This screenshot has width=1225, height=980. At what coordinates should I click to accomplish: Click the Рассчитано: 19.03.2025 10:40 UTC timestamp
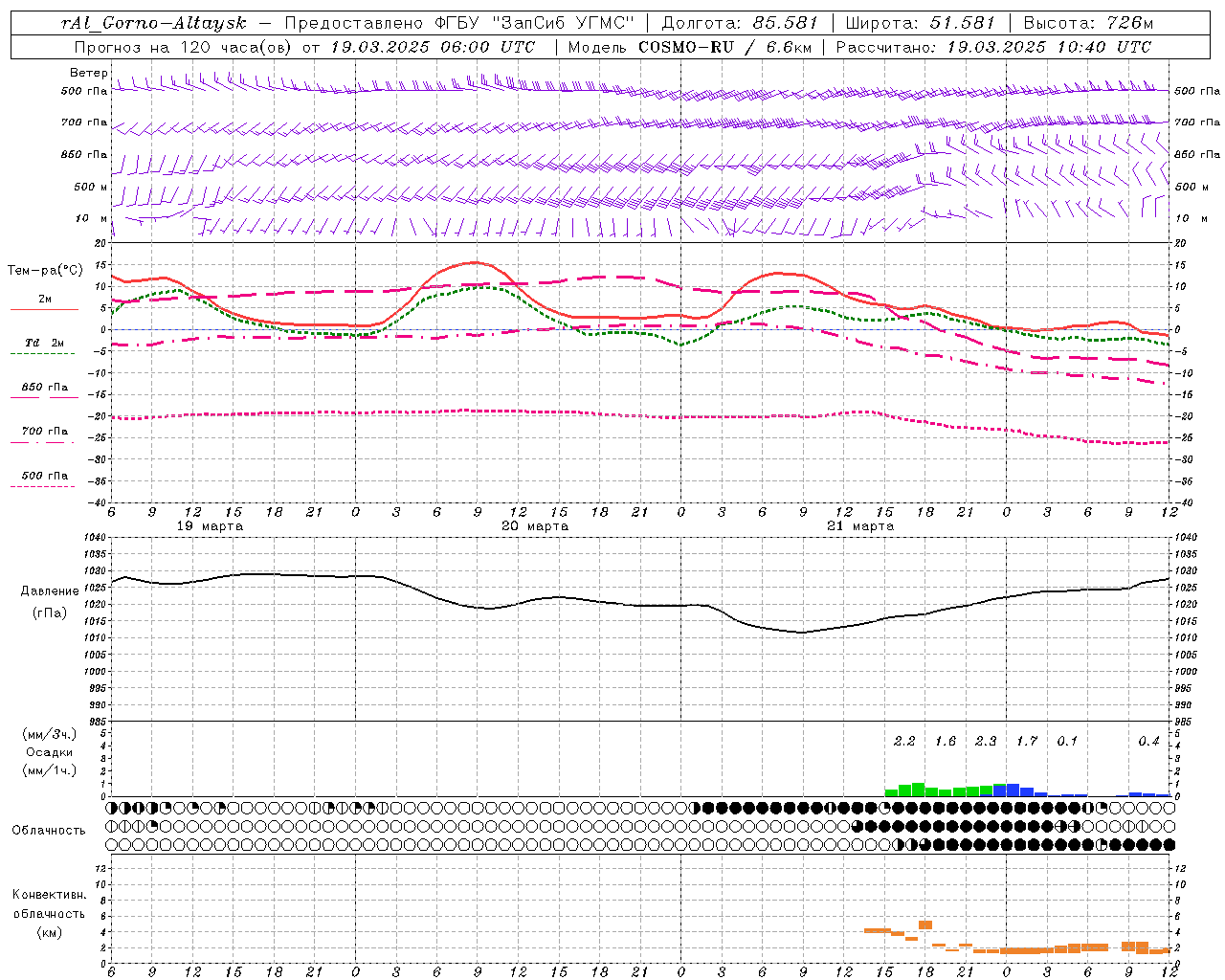tap(994, 47)
